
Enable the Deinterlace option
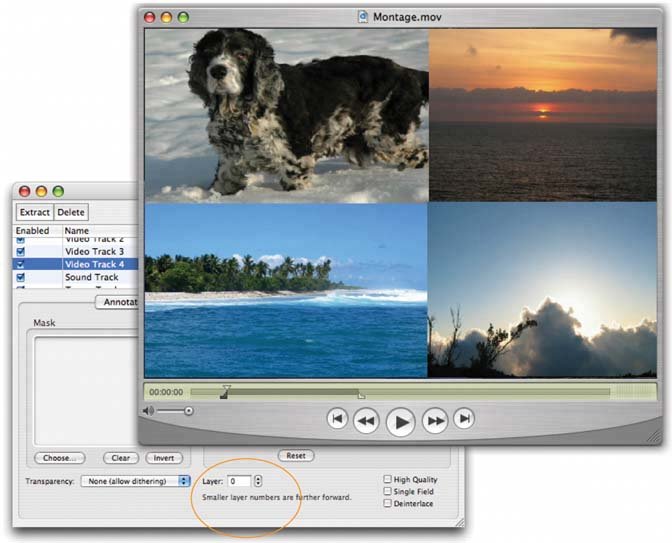pyautogui.click(x=388, y=503)
